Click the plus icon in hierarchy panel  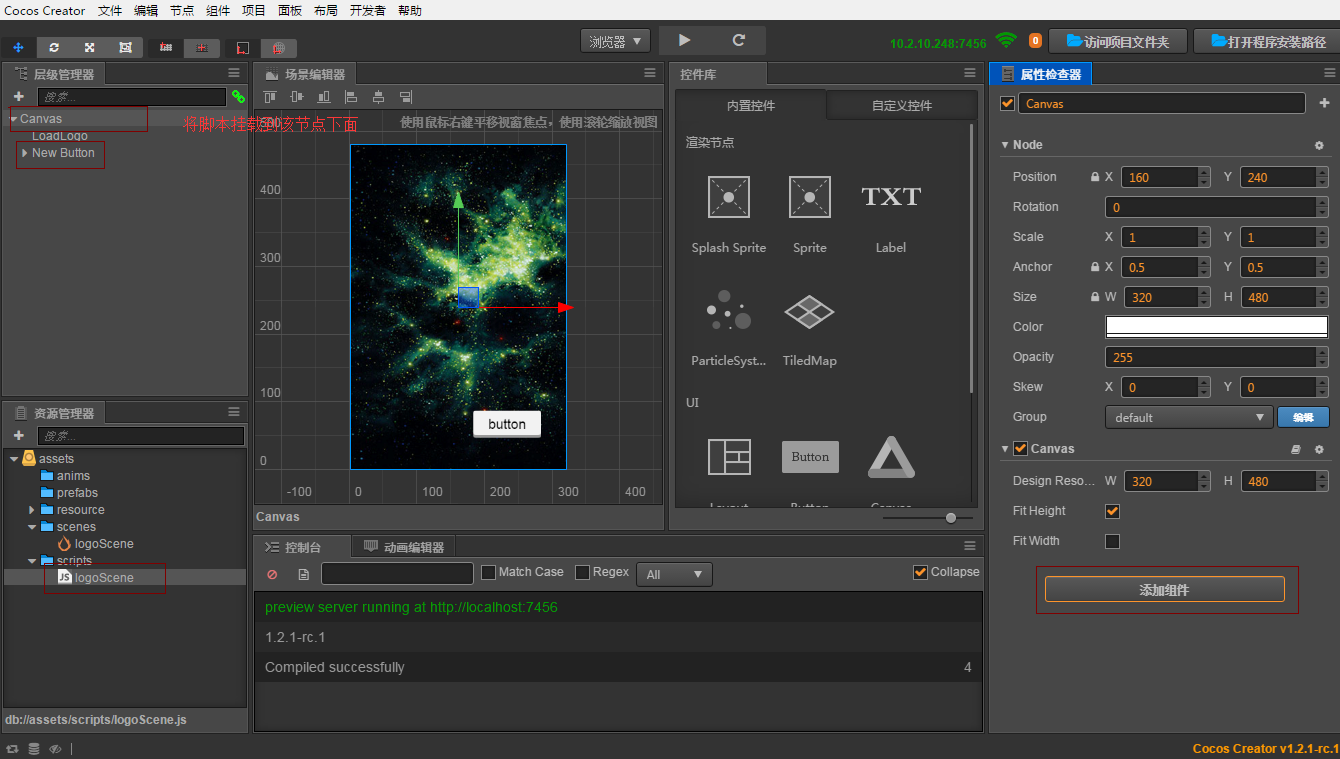[x=18, y=97]
